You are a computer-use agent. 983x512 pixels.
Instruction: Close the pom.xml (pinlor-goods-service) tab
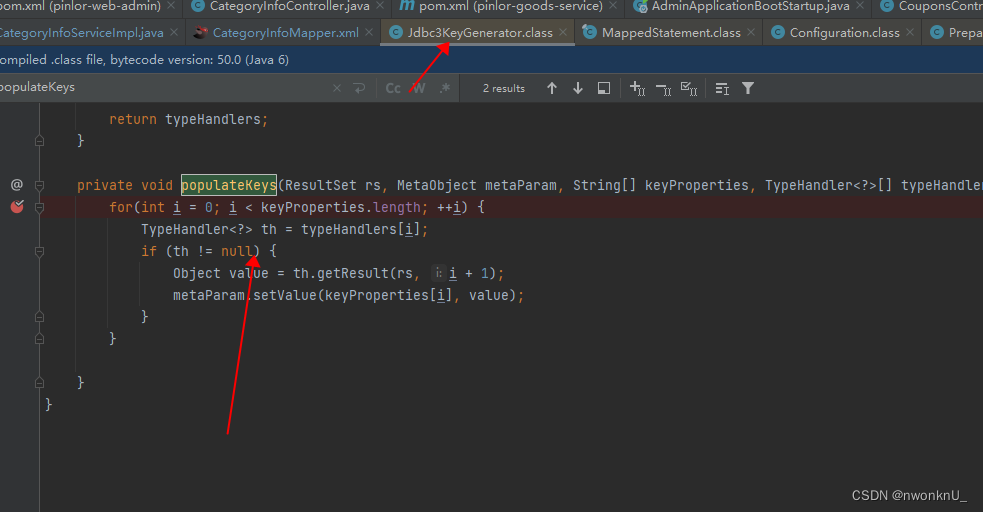(x=612, y=6)
